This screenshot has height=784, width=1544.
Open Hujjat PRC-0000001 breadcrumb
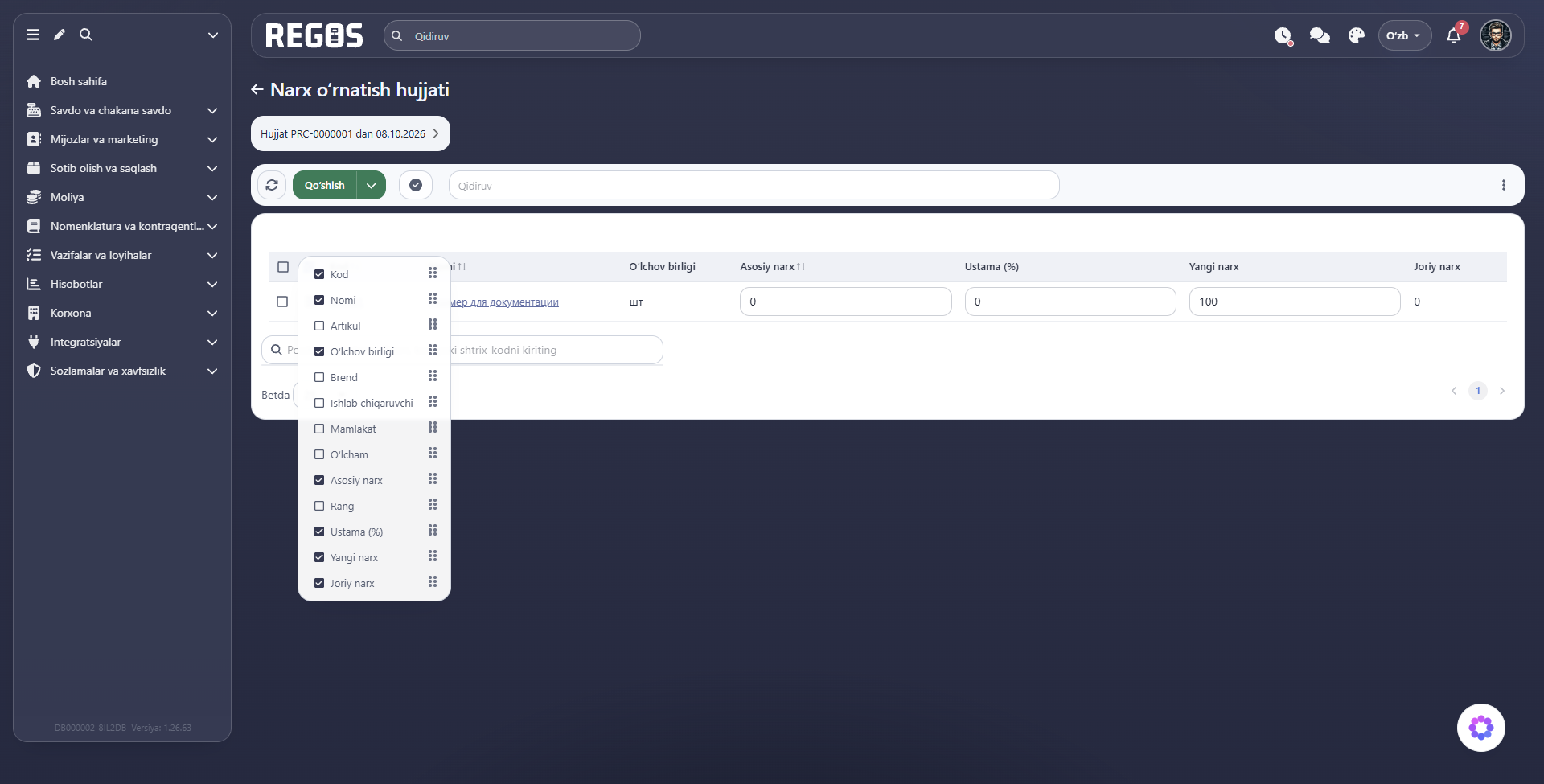(x=351, y=133)
